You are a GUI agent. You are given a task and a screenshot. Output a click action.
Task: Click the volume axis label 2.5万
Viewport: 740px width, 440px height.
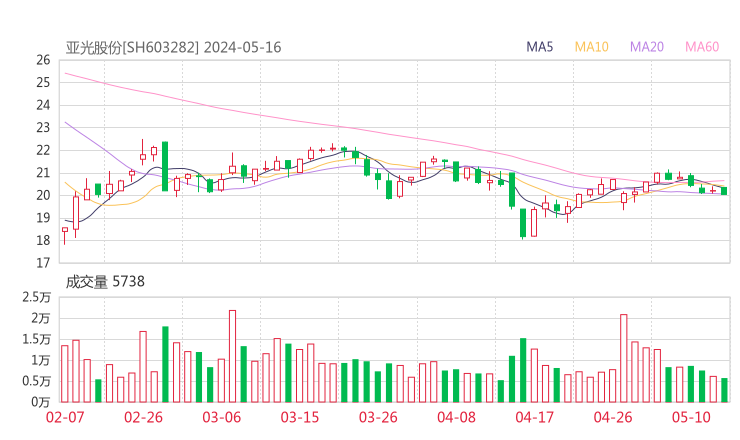coord(36,297)
